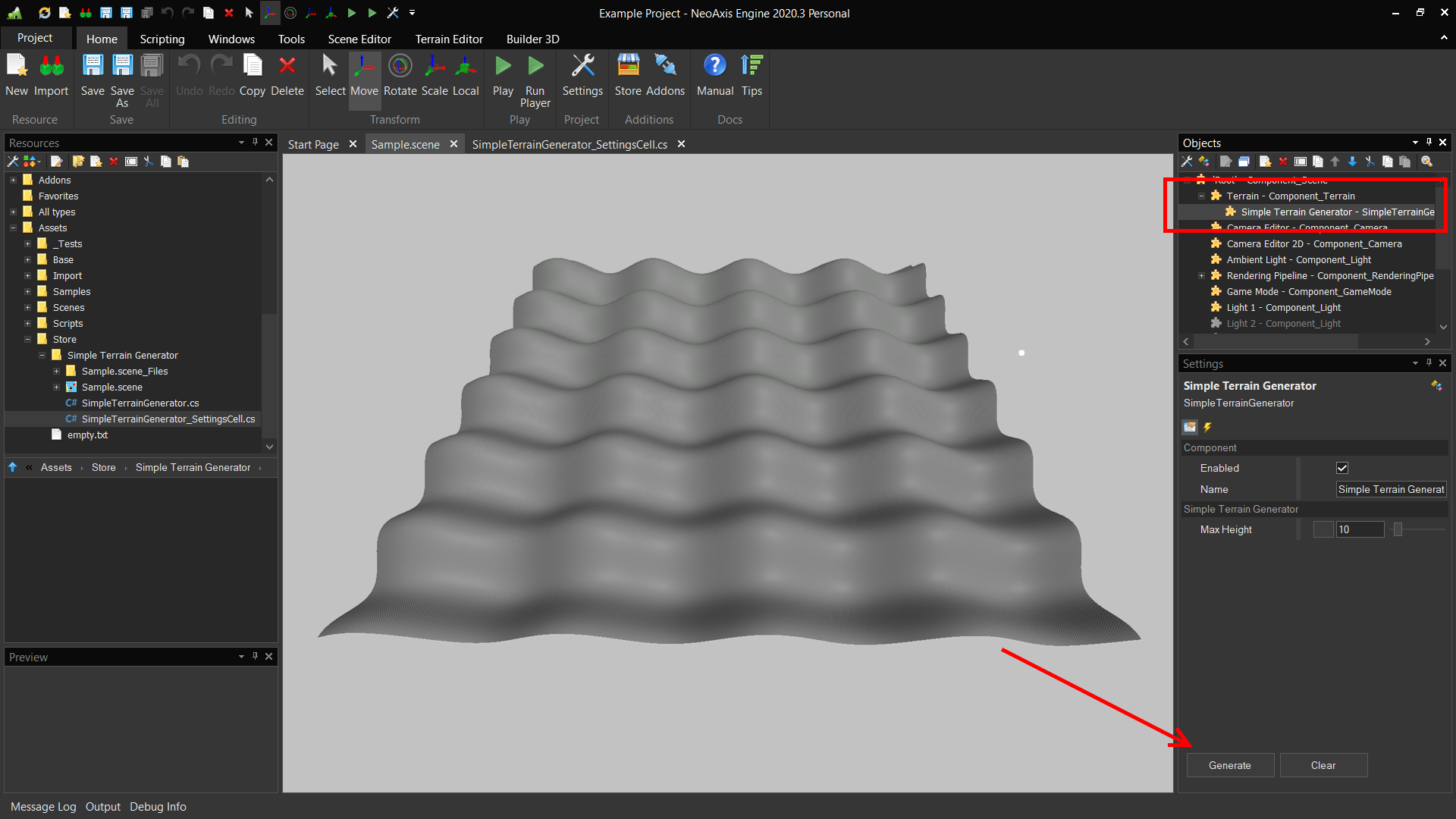The height and width of the screenshot is (819, 1456).
Task: Open the Store from ribbon
Action: click(x=628, y=67)
